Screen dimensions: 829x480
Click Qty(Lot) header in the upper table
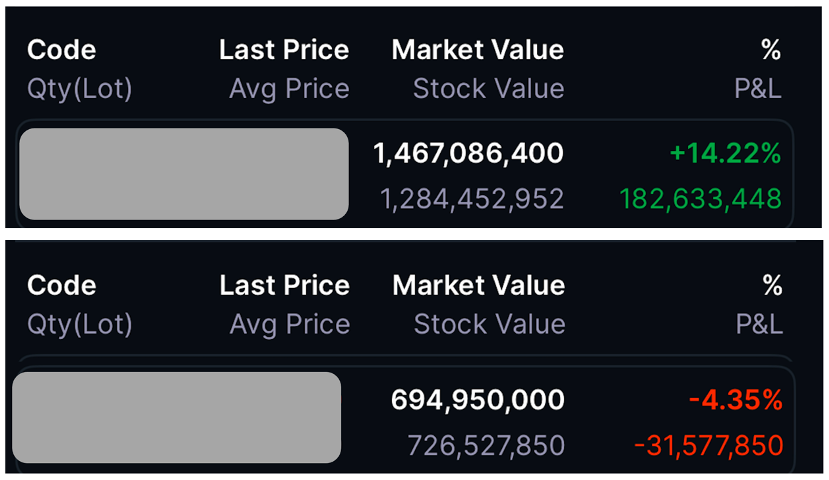(x=80, y=89)
